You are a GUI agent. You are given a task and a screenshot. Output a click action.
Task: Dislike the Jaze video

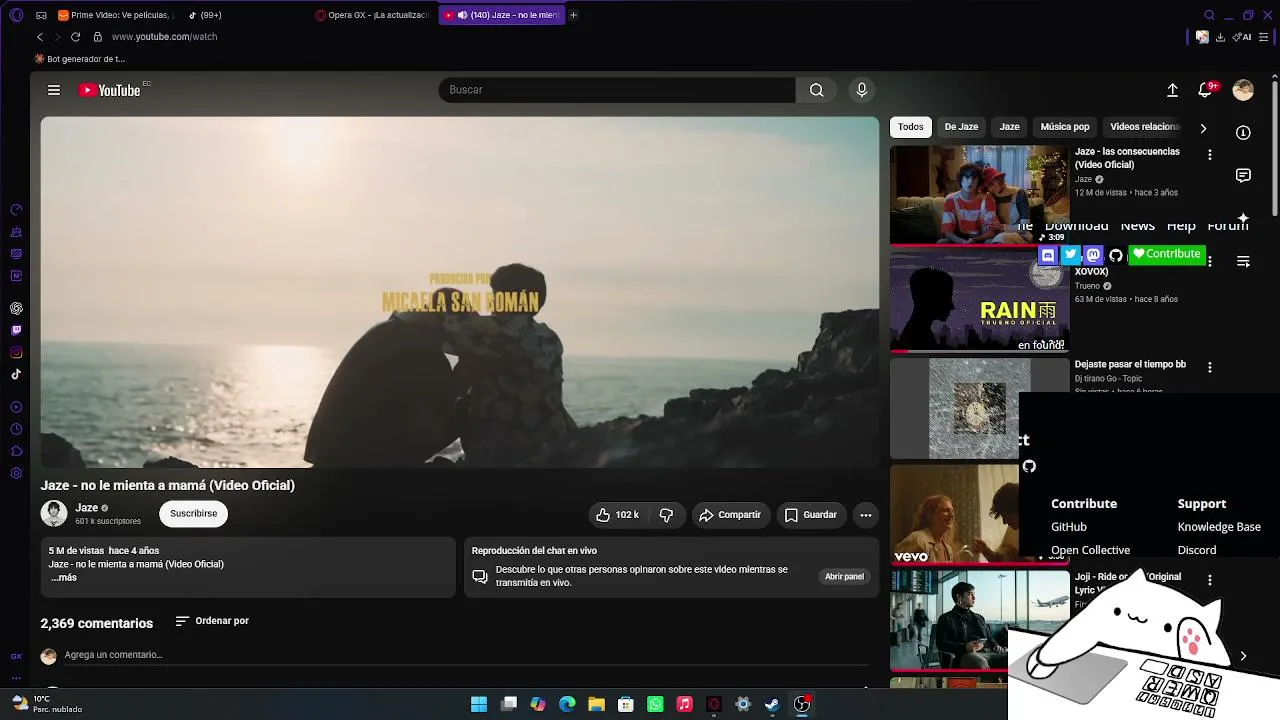[666, 515]
